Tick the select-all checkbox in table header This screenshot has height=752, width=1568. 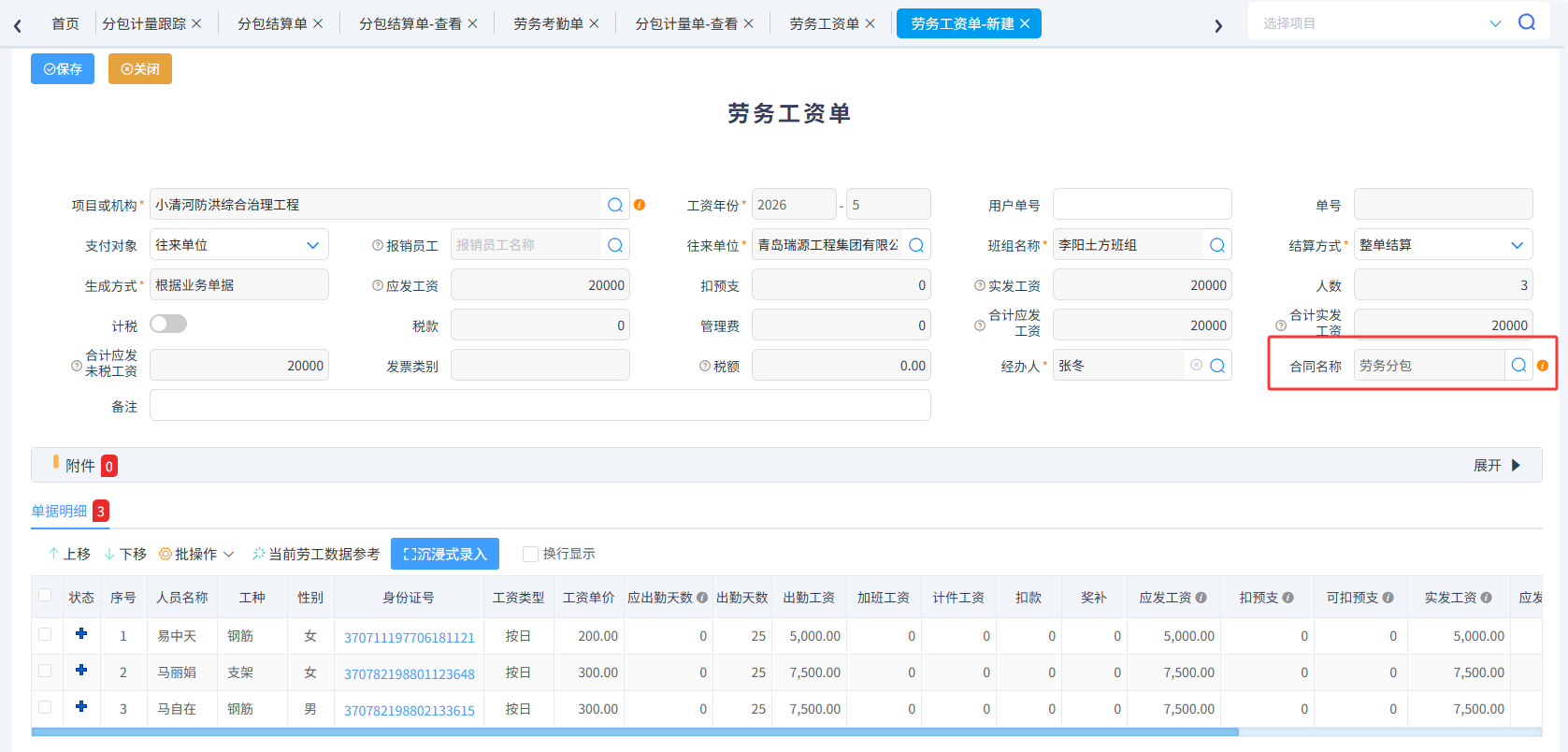[x=45, y=596]
